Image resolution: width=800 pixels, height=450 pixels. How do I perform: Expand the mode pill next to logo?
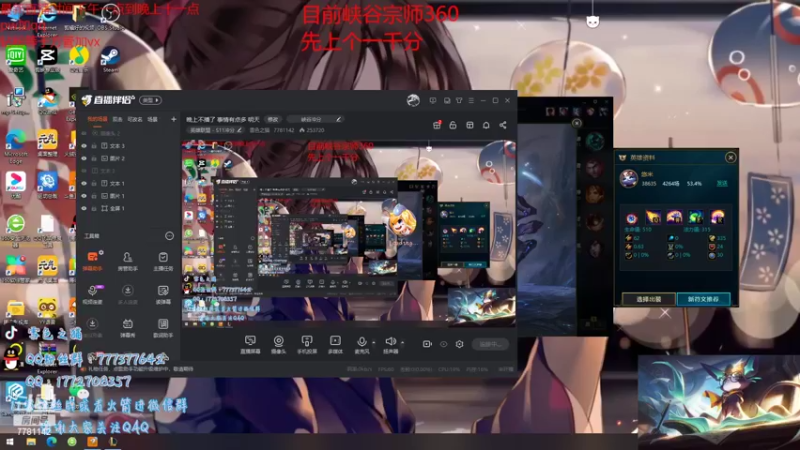tap(151, 100)
